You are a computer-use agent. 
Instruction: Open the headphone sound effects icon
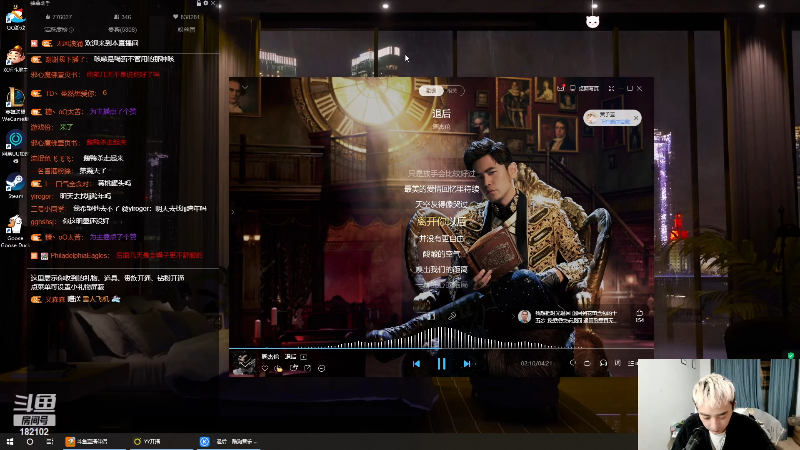point(603,363)
